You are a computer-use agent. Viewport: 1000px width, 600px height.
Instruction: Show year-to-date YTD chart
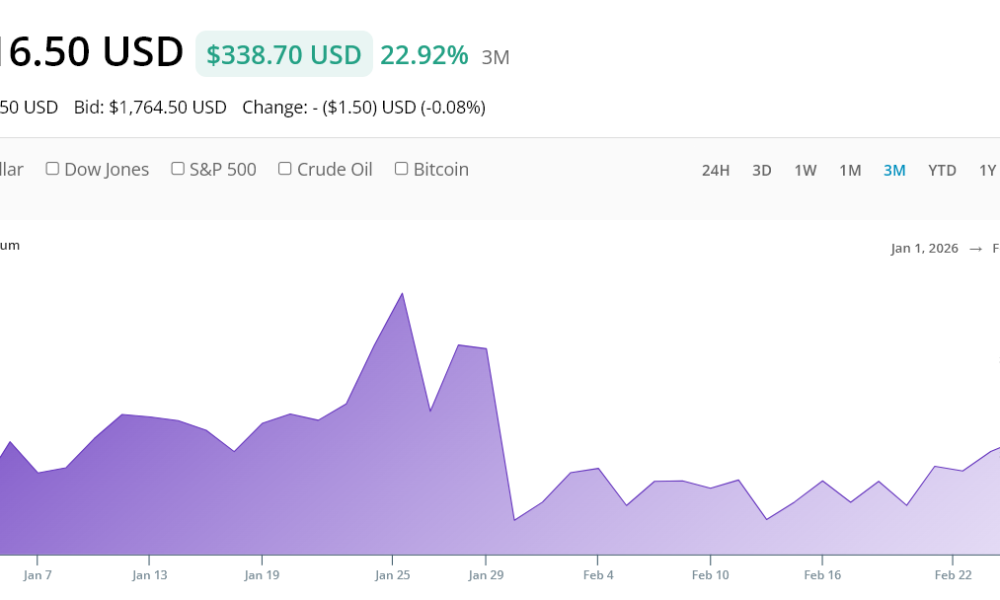click(942, 170)
